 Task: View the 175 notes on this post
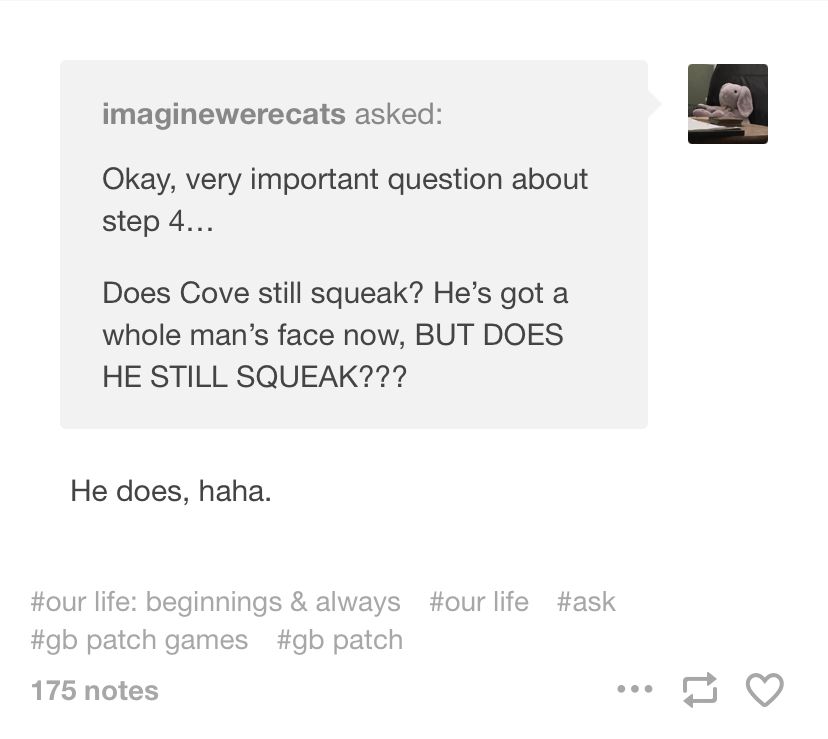tap(95, 690)
